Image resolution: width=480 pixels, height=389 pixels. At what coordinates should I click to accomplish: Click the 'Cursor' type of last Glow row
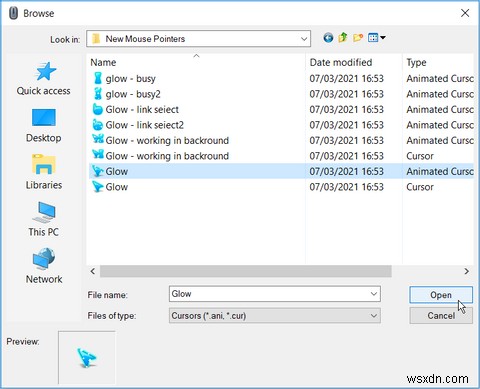(x=420, y=187)
